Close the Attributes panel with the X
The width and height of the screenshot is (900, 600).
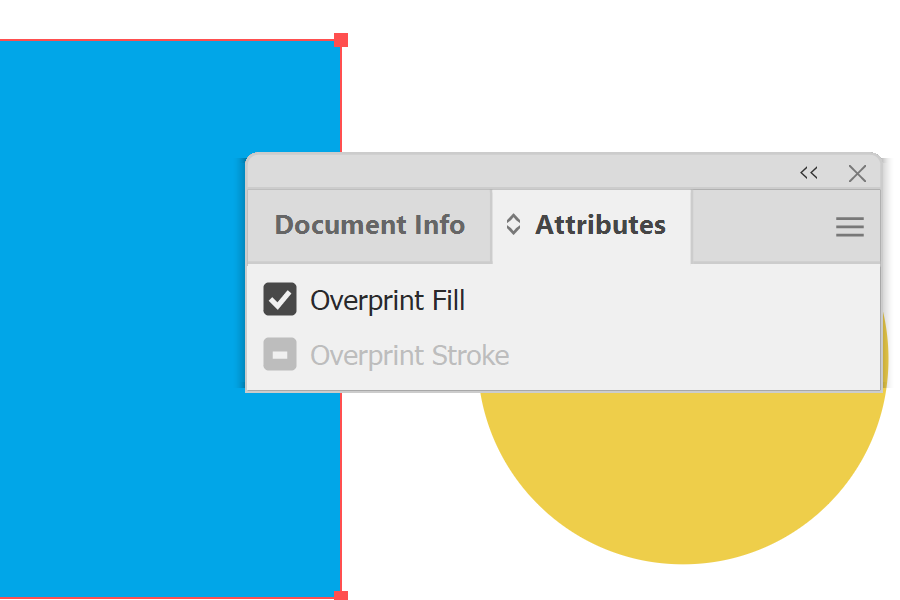(857, 173)
